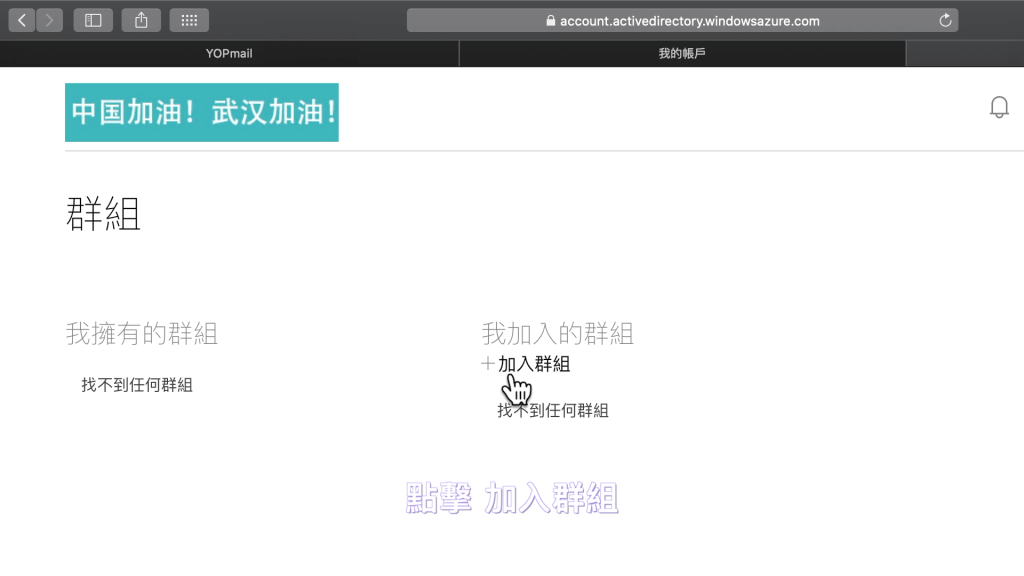Screen dimensions: 1024x576
Task: Click the 我擁有的群組 section heading
Action: (142, 334)
